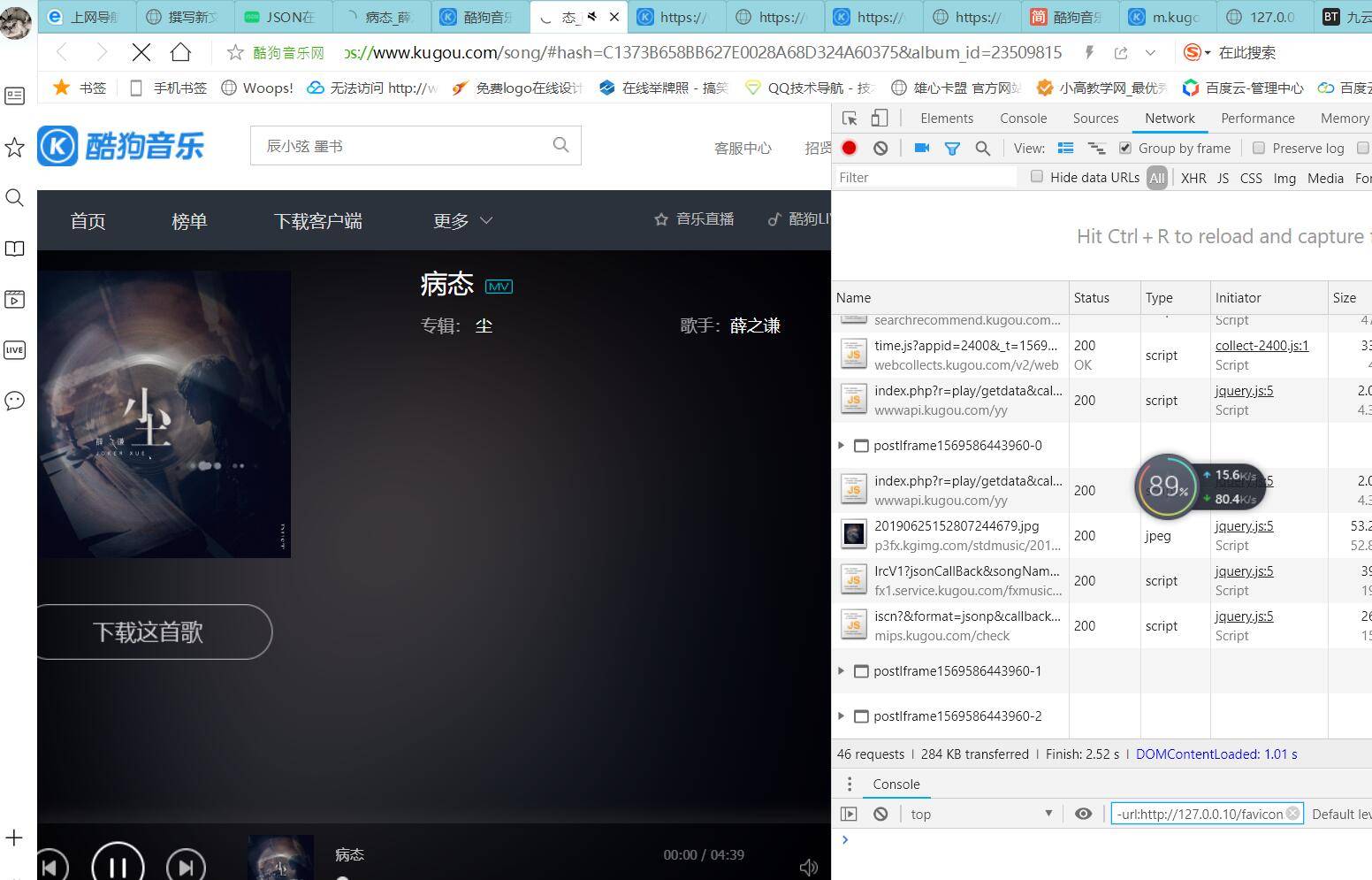Toggle the device toolbar icon in DevTools
Screen dimensions: 1372x880
click(x=880, y=119)
